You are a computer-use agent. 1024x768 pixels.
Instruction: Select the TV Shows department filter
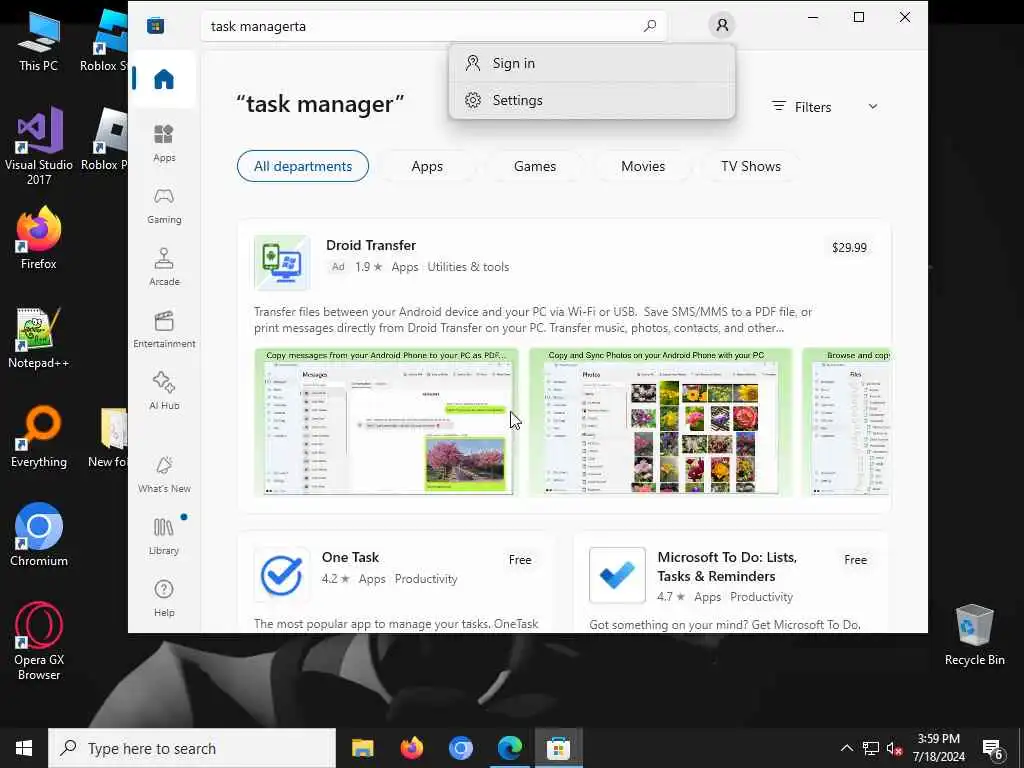click(750, 166)
